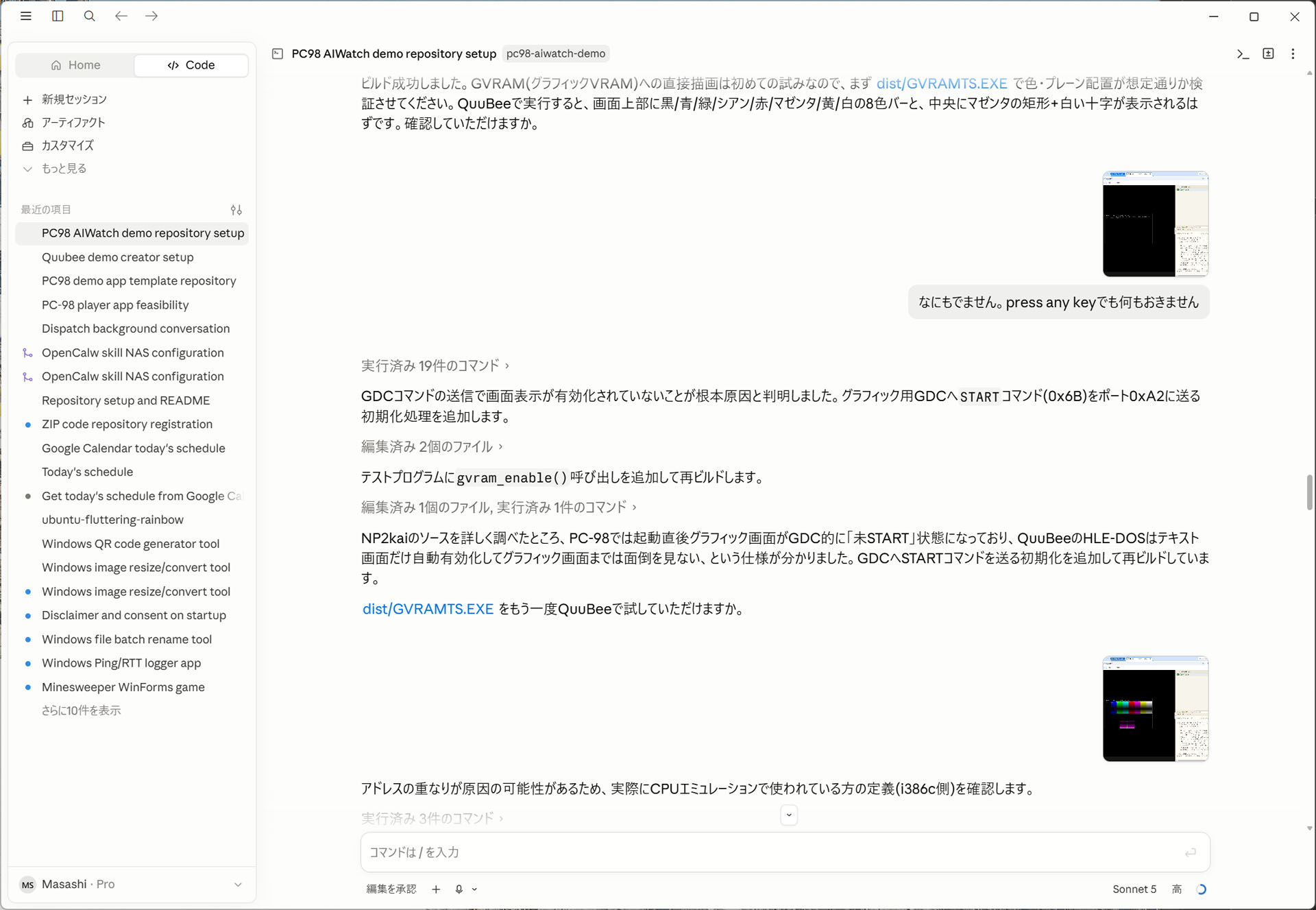
Task: Open the lower dist/GVRAMTS.EXE link
Action: pyautogui.click(x=428, y=609)
